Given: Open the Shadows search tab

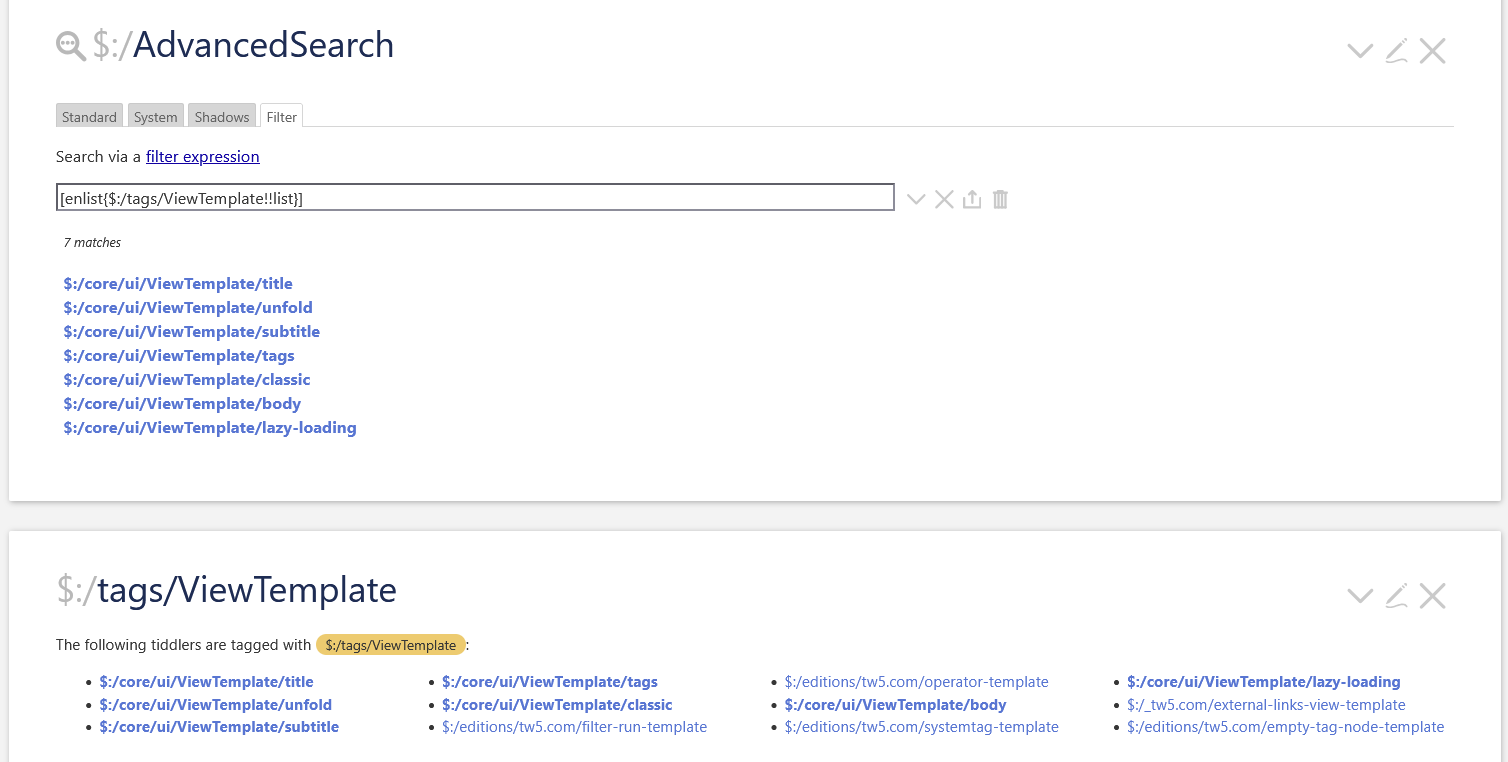Looking at the screenshot, I should 222,117.
